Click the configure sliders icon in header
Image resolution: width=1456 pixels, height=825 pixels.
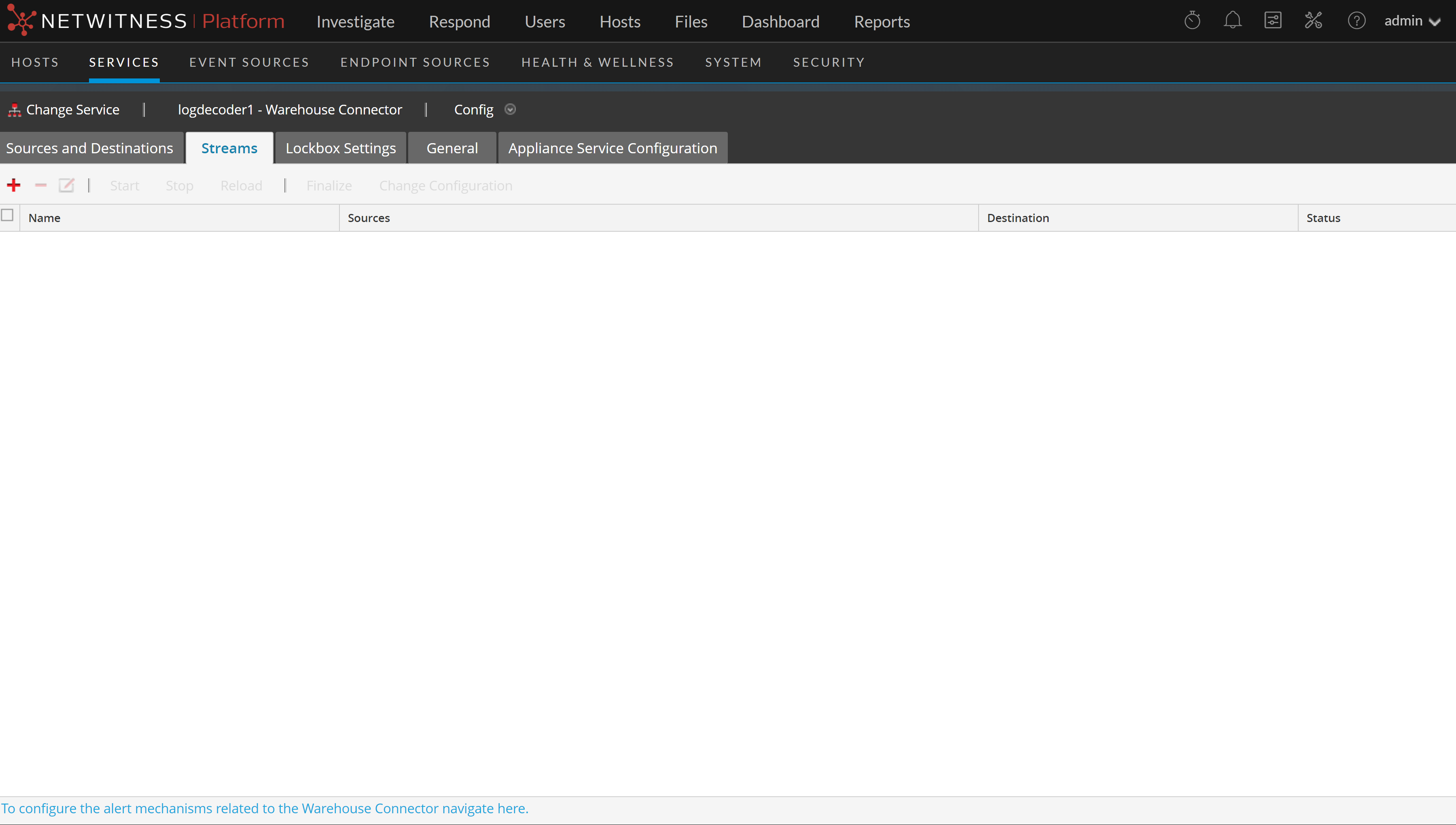tap(1272, 21)
